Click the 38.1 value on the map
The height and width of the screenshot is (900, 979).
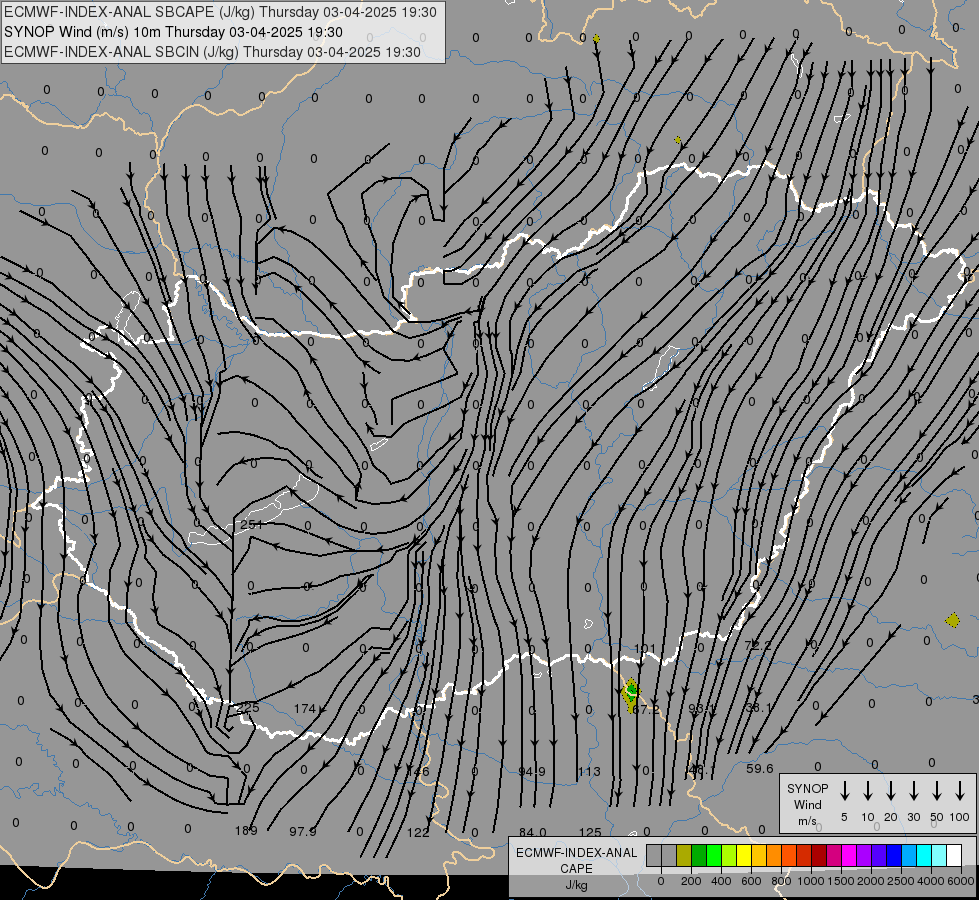tap(759, 708)
